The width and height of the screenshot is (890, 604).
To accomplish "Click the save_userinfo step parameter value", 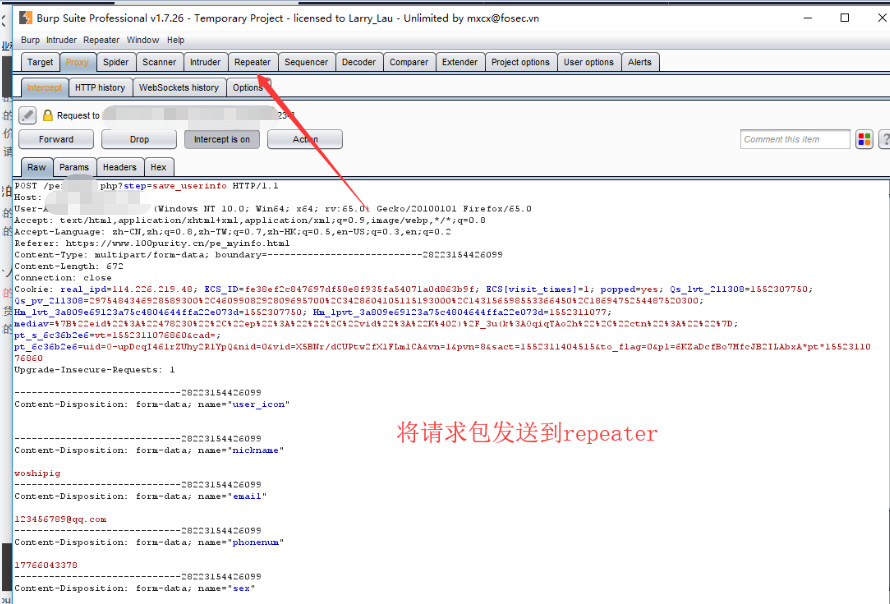I will [190, 186].
